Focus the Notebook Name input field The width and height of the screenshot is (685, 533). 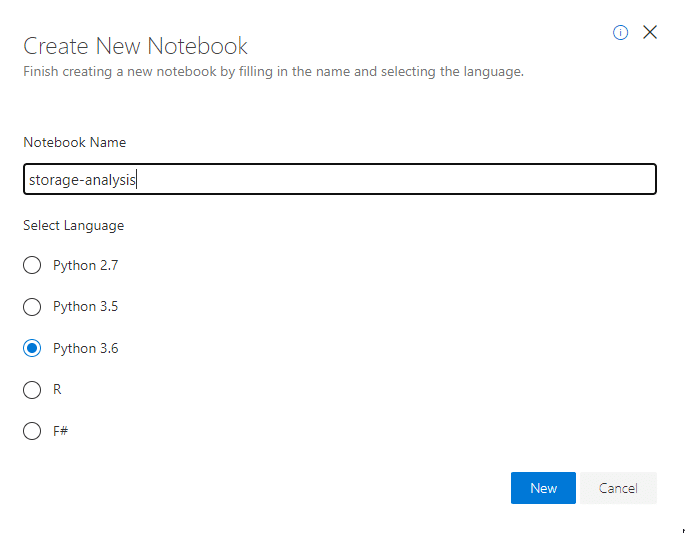[340, 179]
